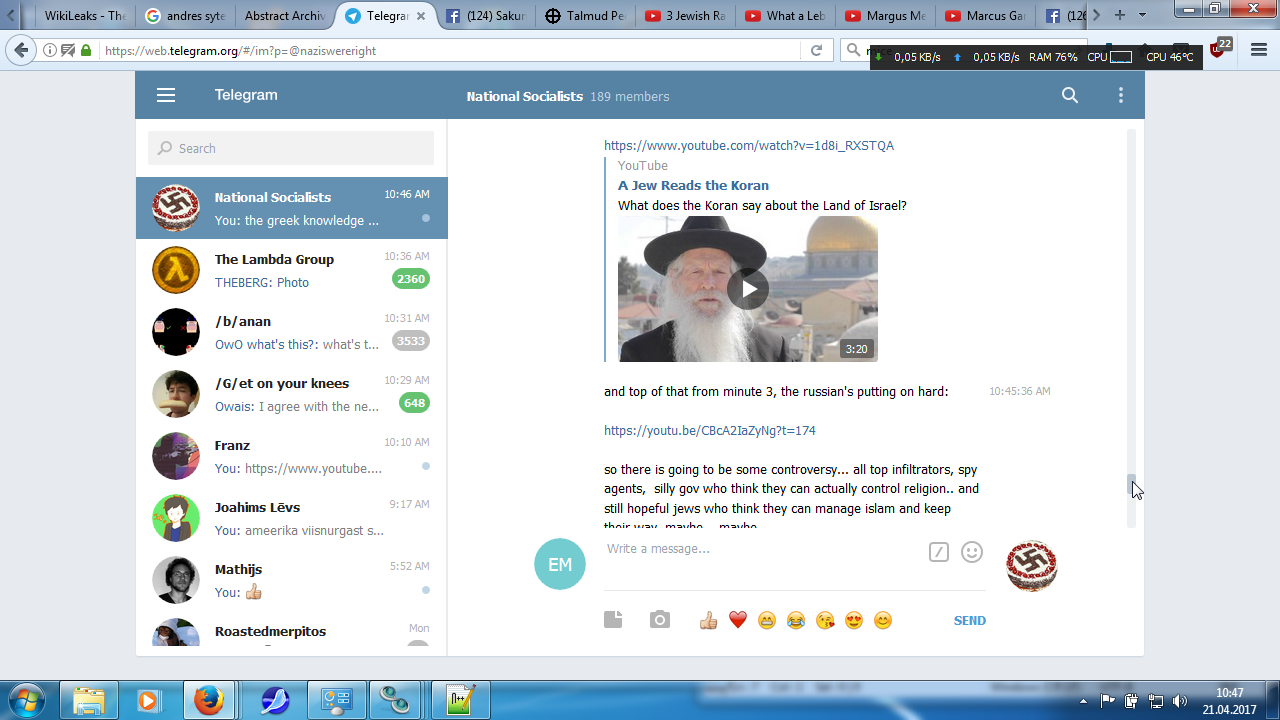Open the Windows Start menu
1280x720 pixels.
[27, 700]
